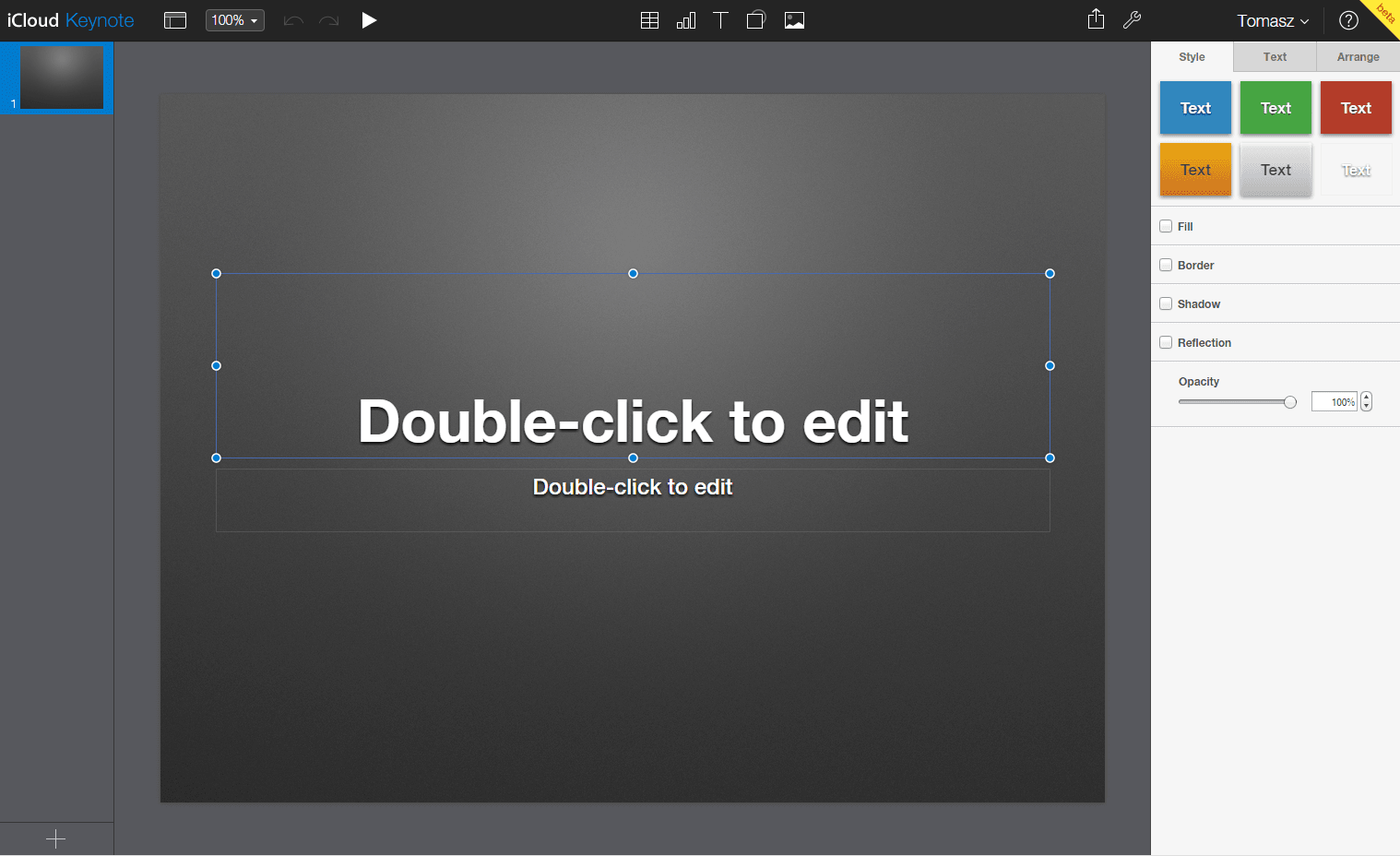Click the Redo arrow
This screenshot has height=856, width=1400.
(x=329, y=20)
